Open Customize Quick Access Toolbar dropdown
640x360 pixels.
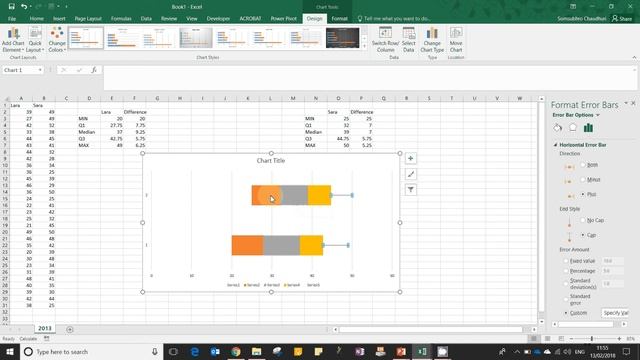[x=66, y=7]
